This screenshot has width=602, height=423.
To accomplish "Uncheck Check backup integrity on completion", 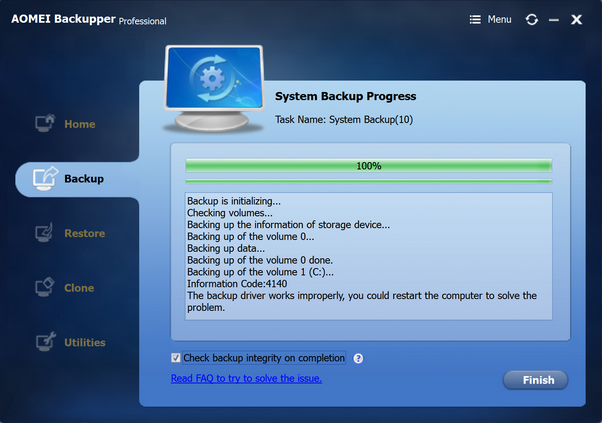I will (x=175, y=358).
